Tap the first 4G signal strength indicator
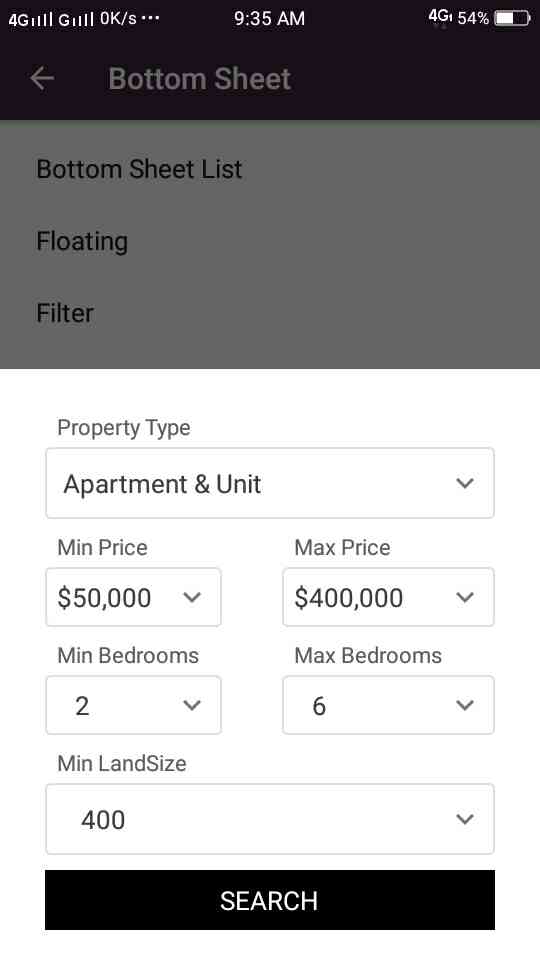This screenshot has width=540, height=960. tap(30, 19)
